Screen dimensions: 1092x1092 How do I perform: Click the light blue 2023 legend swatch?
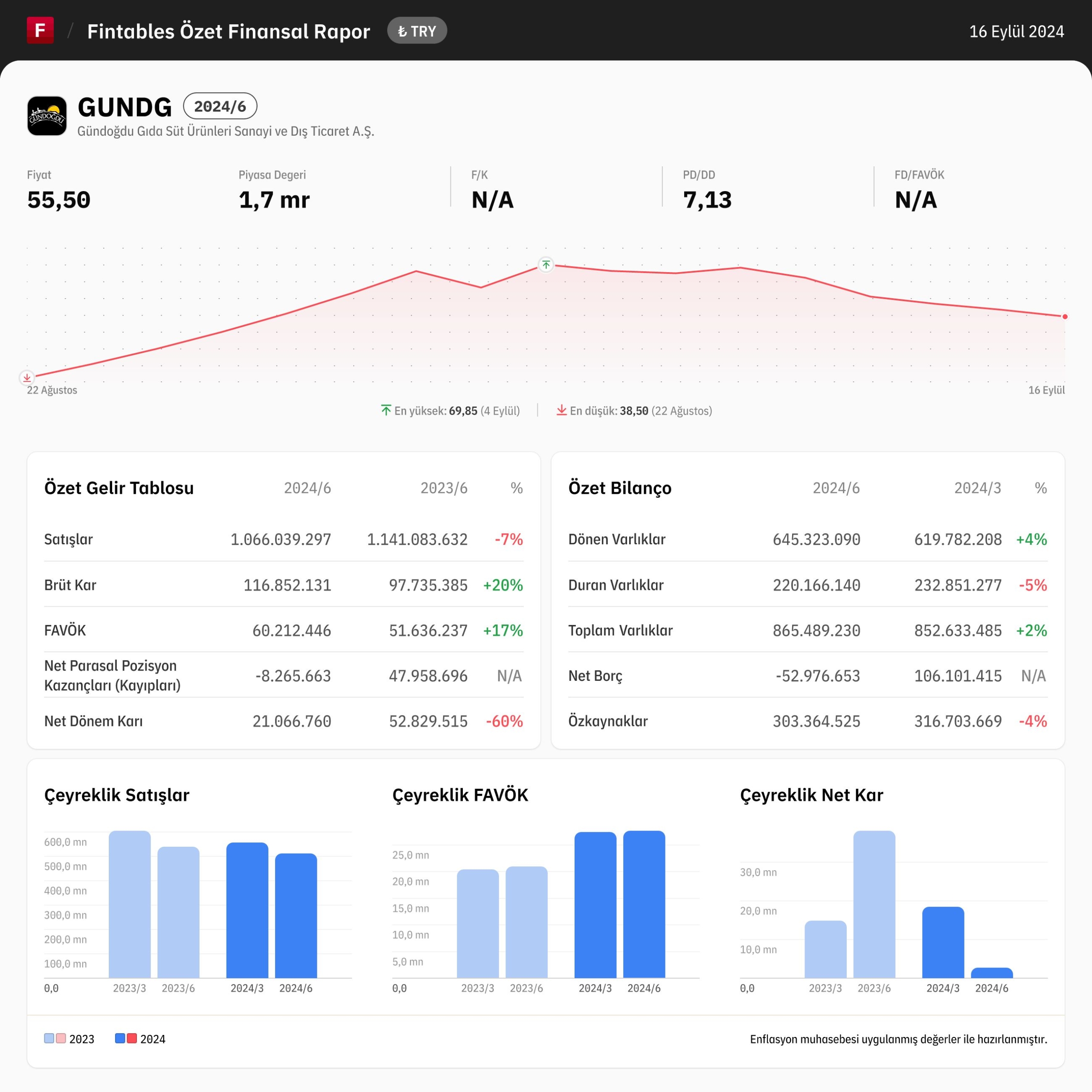(49, 1038)
